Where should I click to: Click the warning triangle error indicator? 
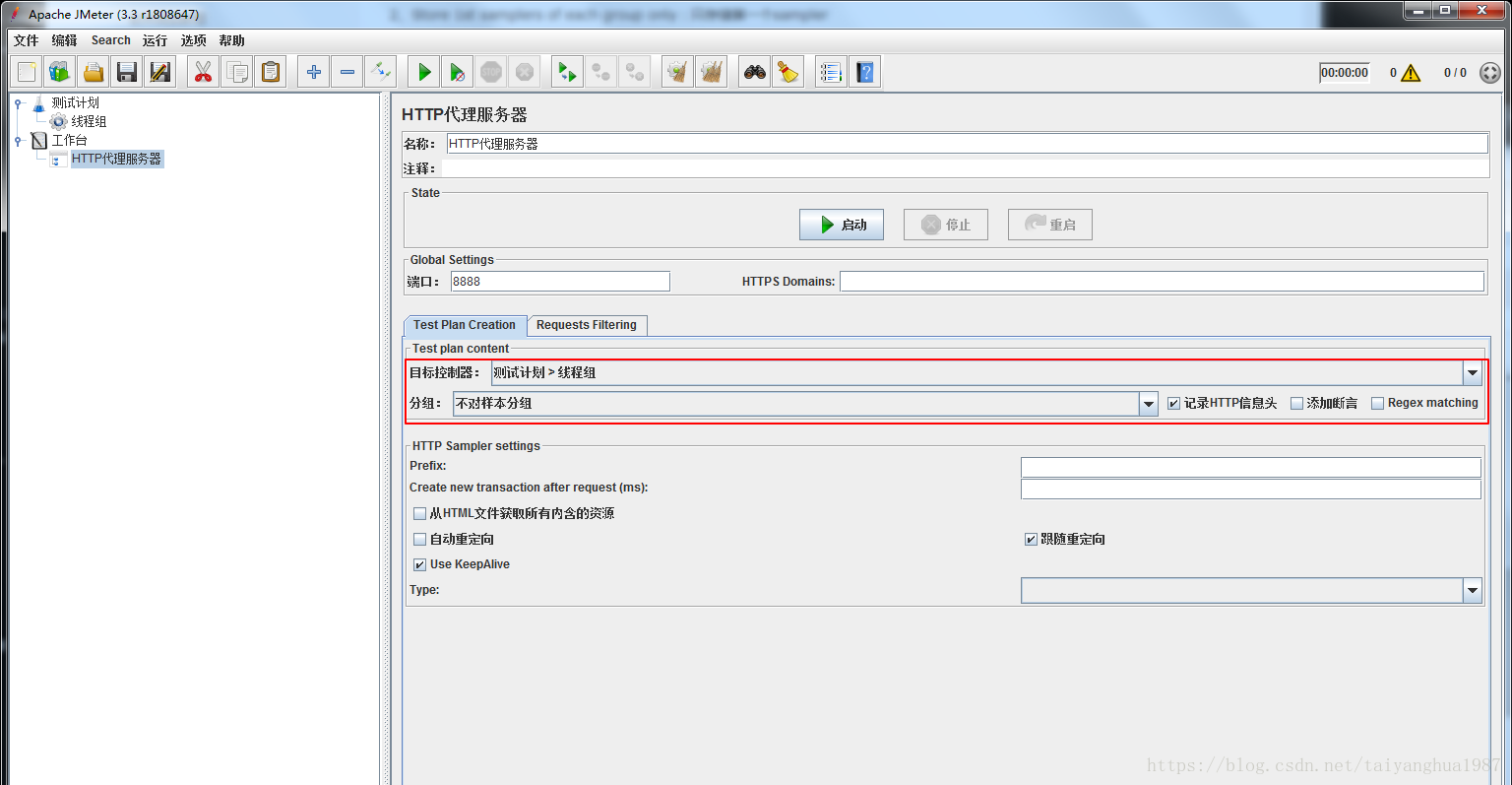[x=1411, y=73]
